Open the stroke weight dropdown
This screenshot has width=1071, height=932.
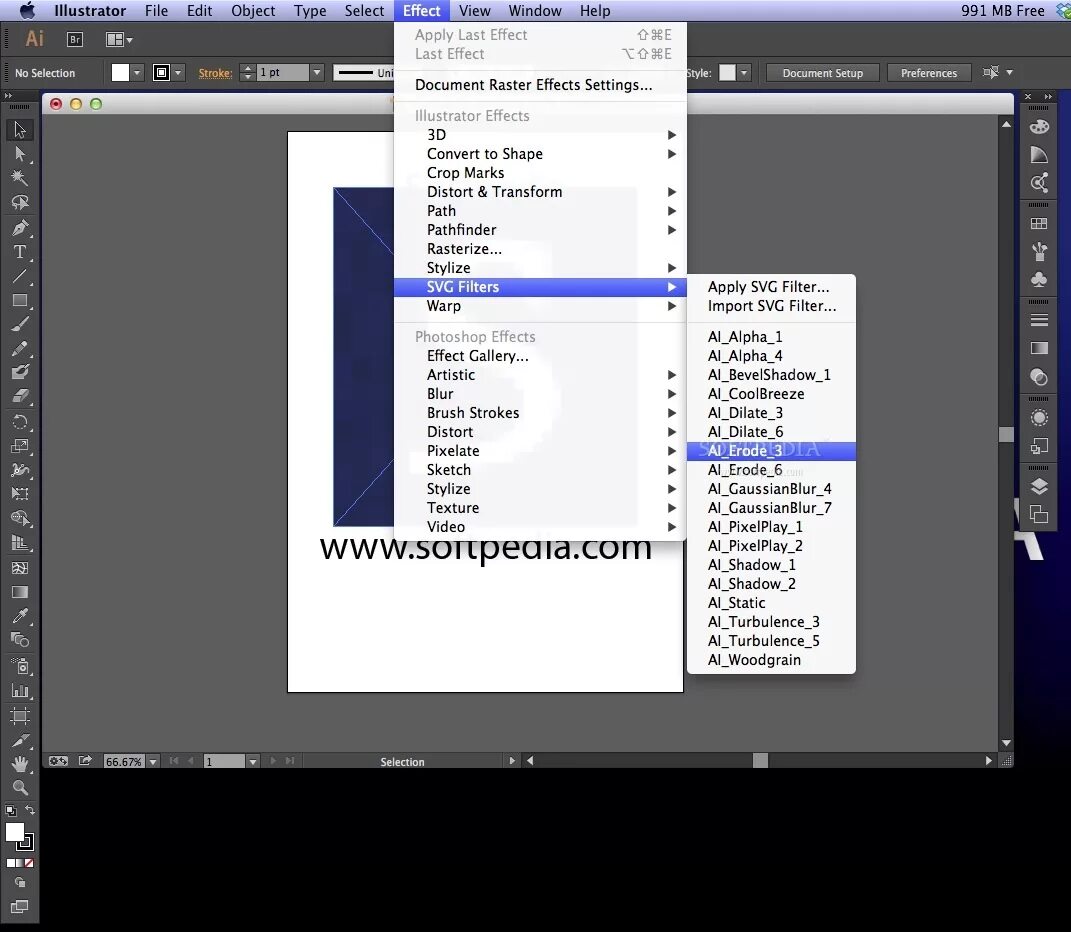pos(316,72)
